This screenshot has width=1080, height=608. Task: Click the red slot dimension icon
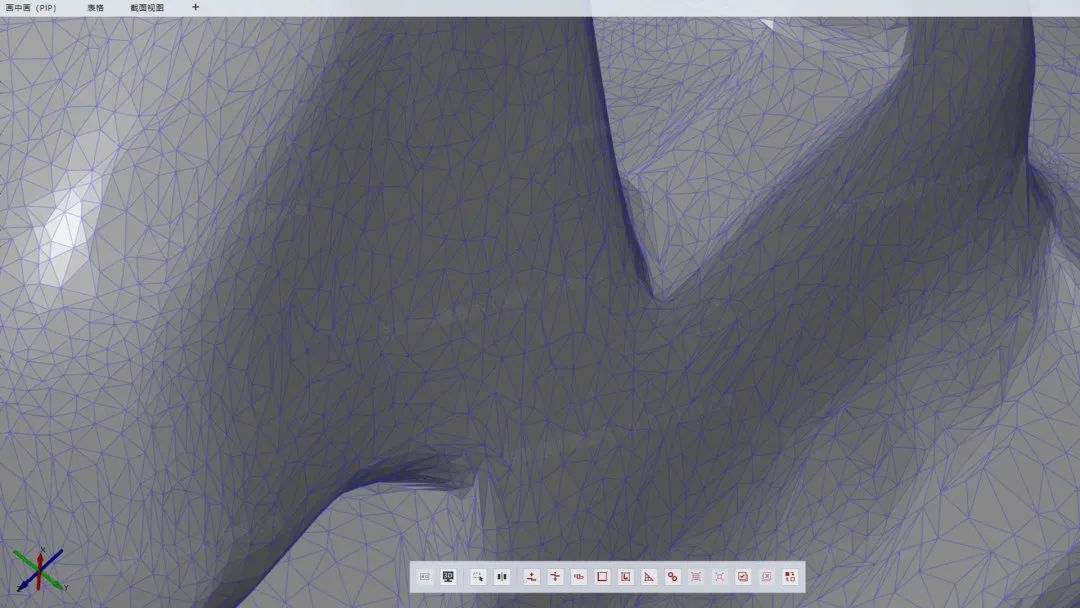tap(579, 577)
